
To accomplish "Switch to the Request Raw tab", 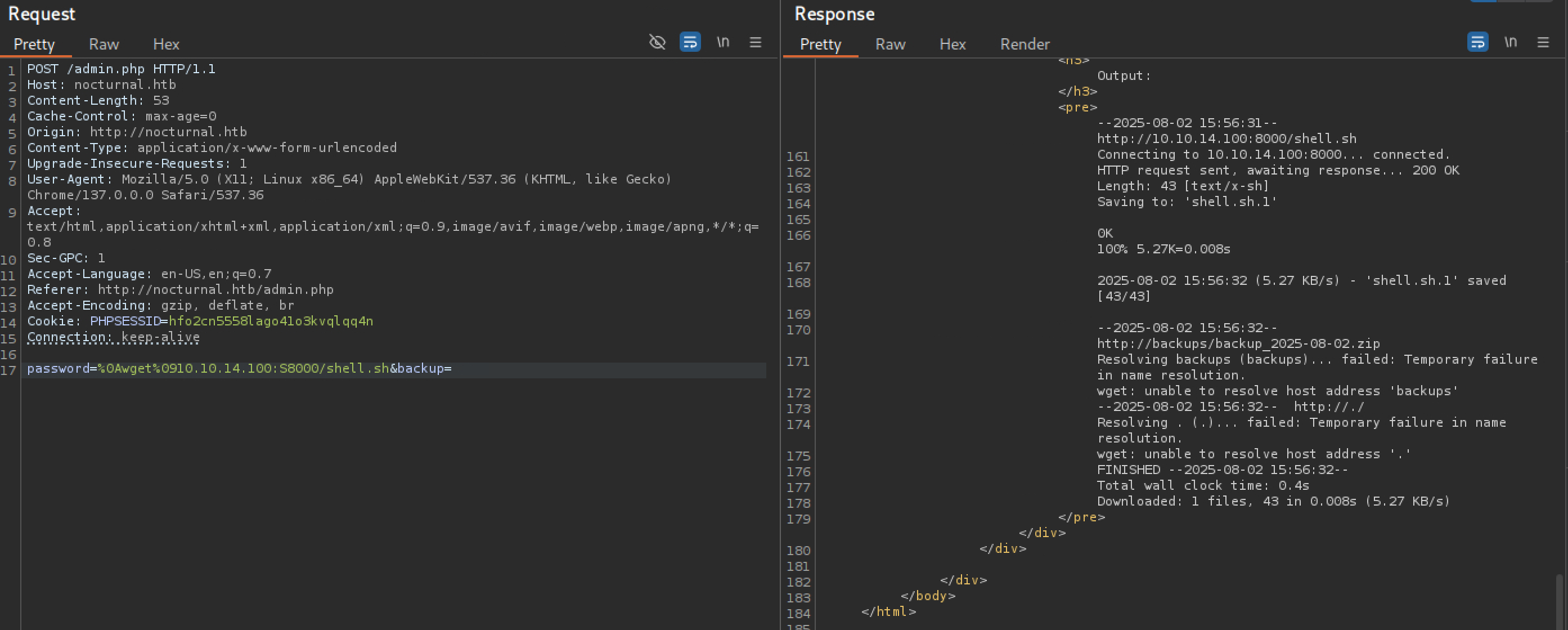I will (104, 44).
